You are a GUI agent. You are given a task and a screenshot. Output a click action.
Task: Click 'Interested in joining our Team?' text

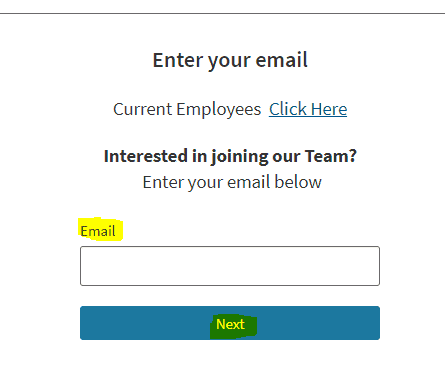(x=230, y=156)
